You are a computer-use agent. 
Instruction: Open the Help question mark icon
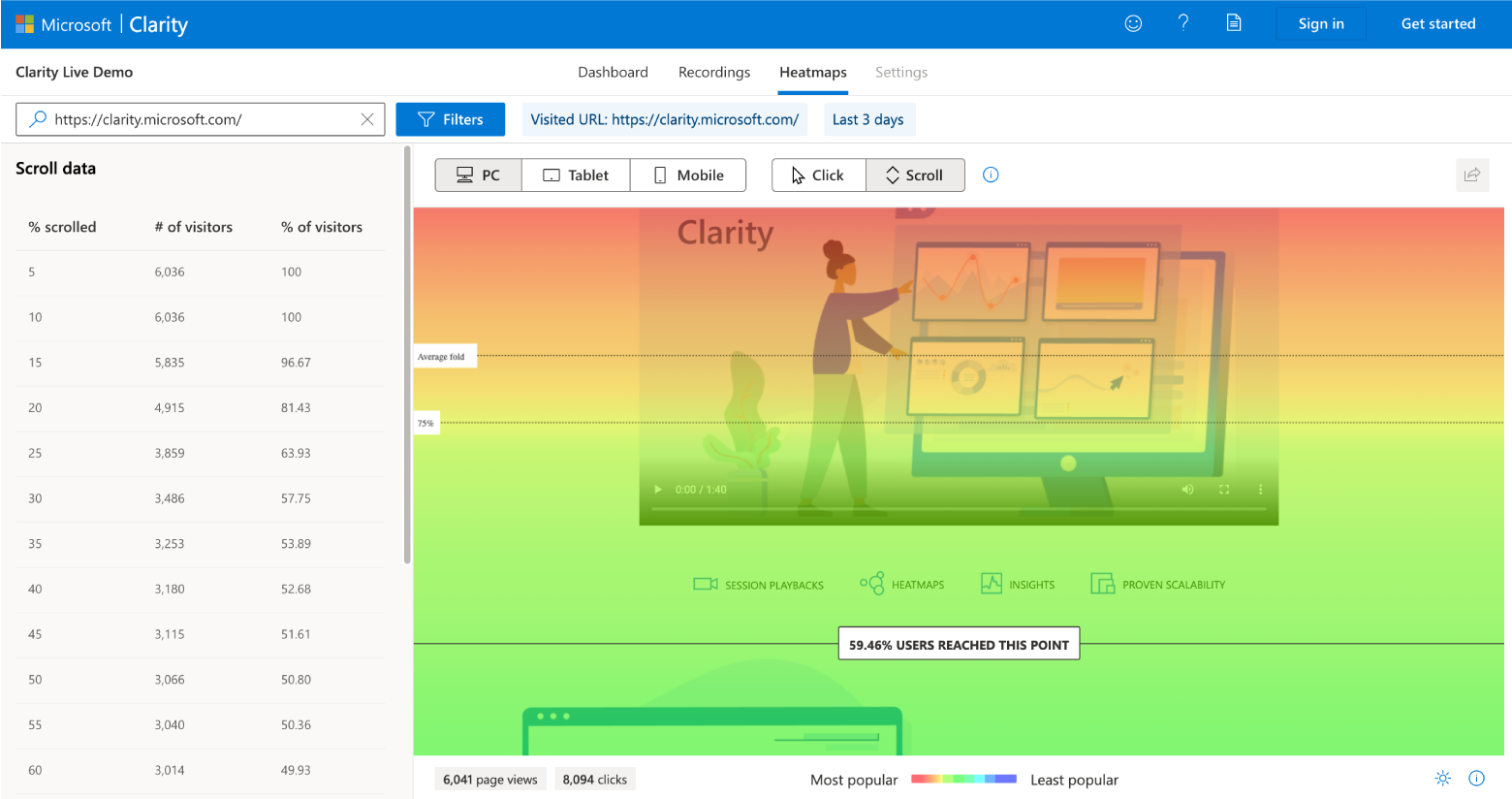1183,22
